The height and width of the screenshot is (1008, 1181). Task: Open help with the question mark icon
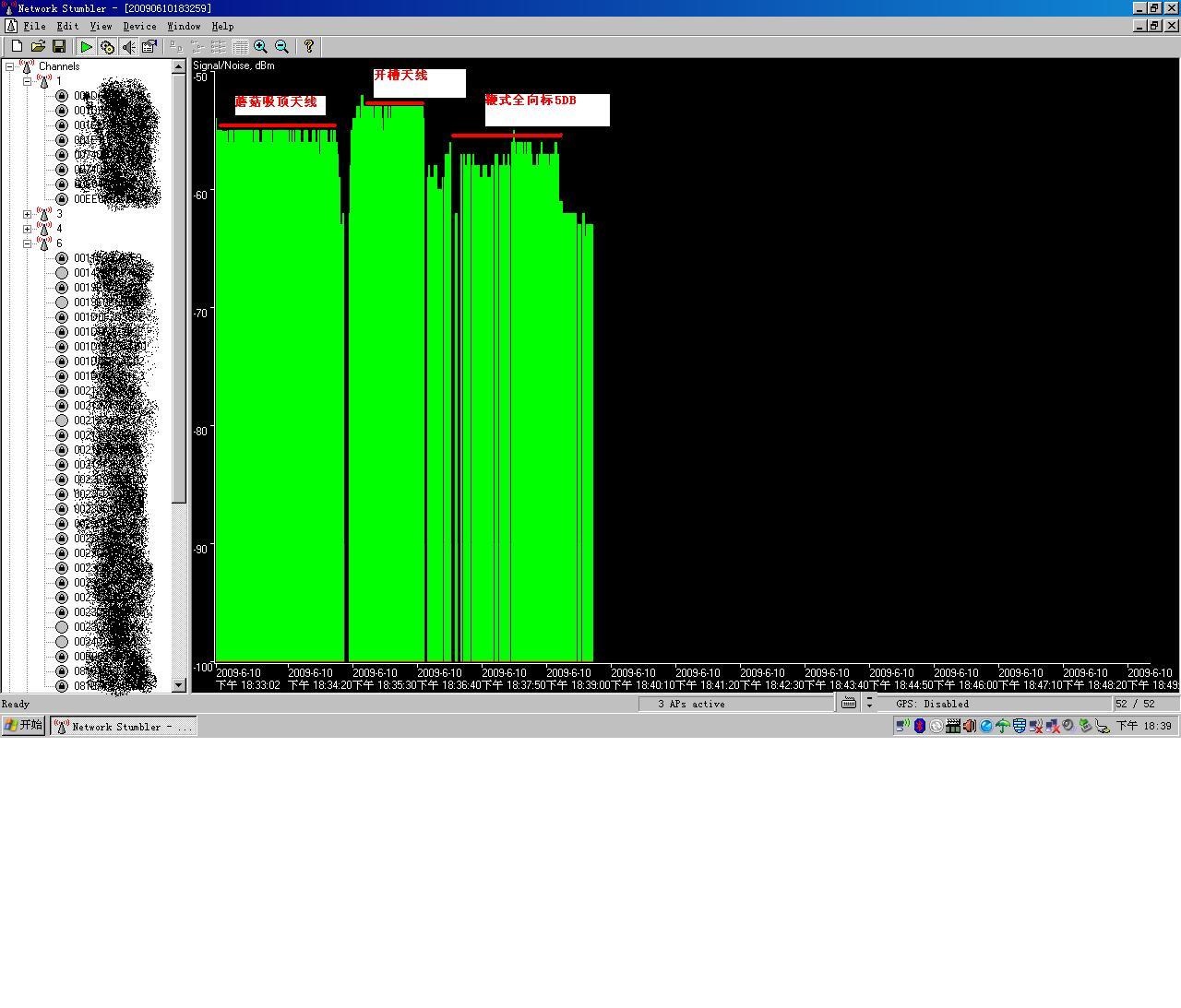pyautogui.click(x=309, y=46)
